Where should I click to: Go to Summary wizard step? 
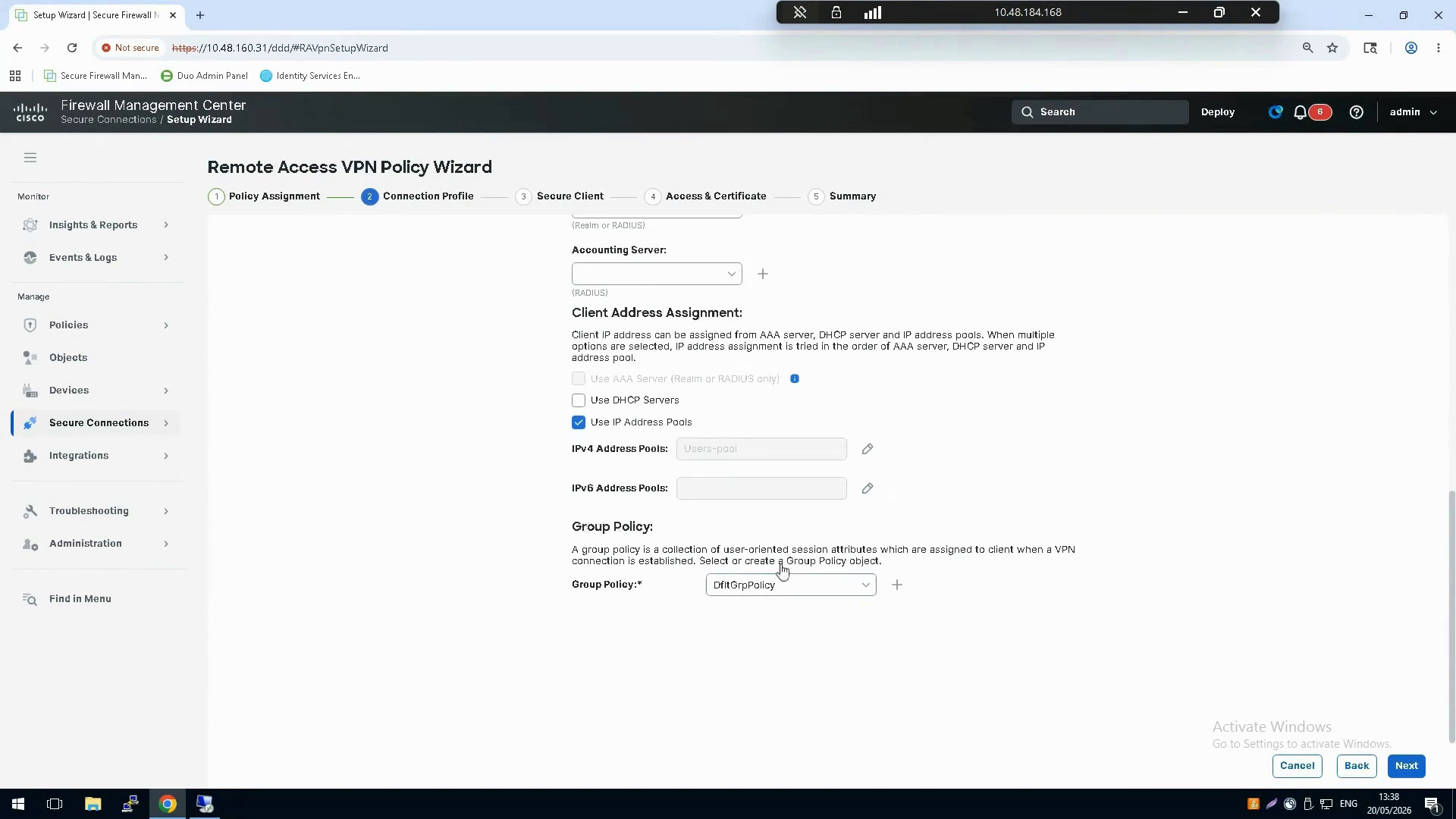point(843,196)
